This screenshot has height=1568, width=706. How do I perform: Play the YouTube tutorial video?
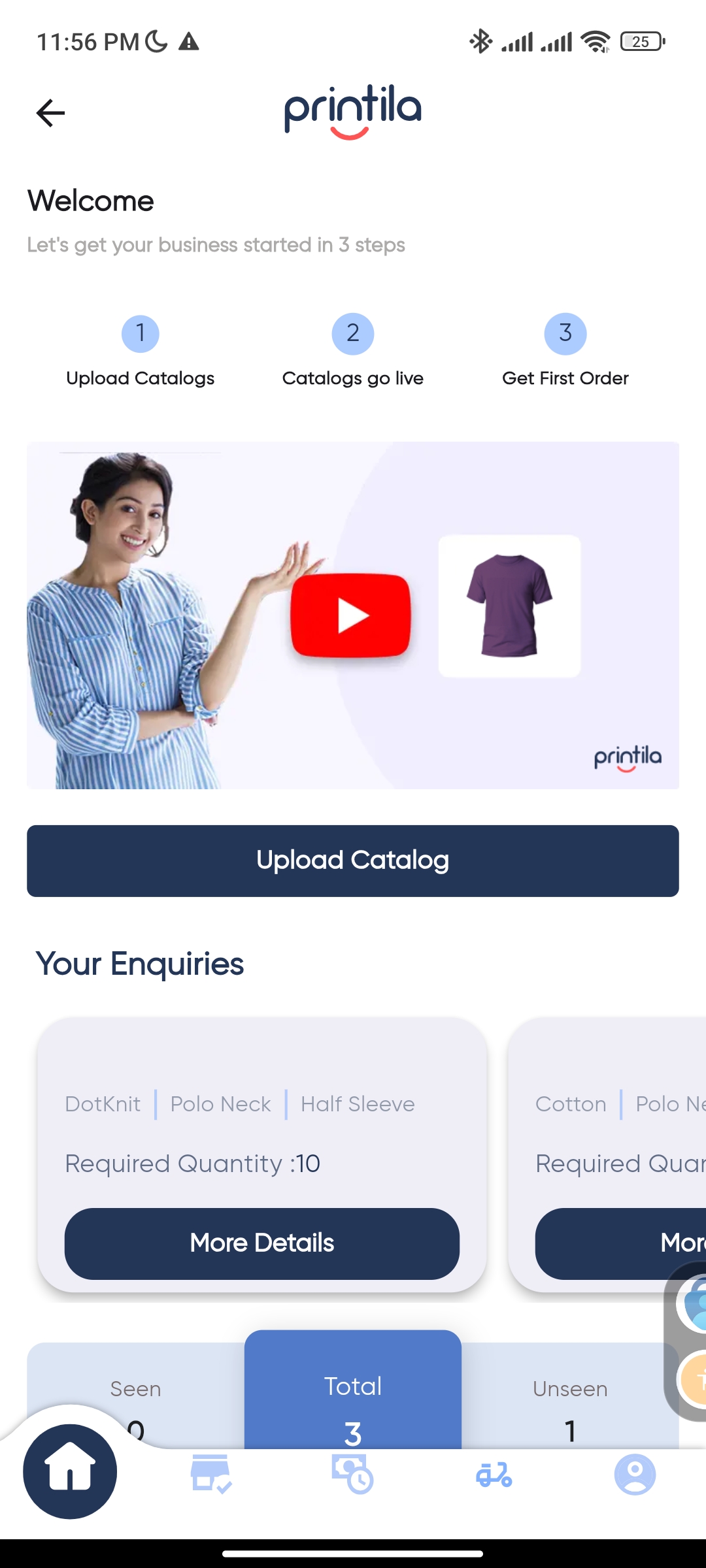click(x=351, y=615)
